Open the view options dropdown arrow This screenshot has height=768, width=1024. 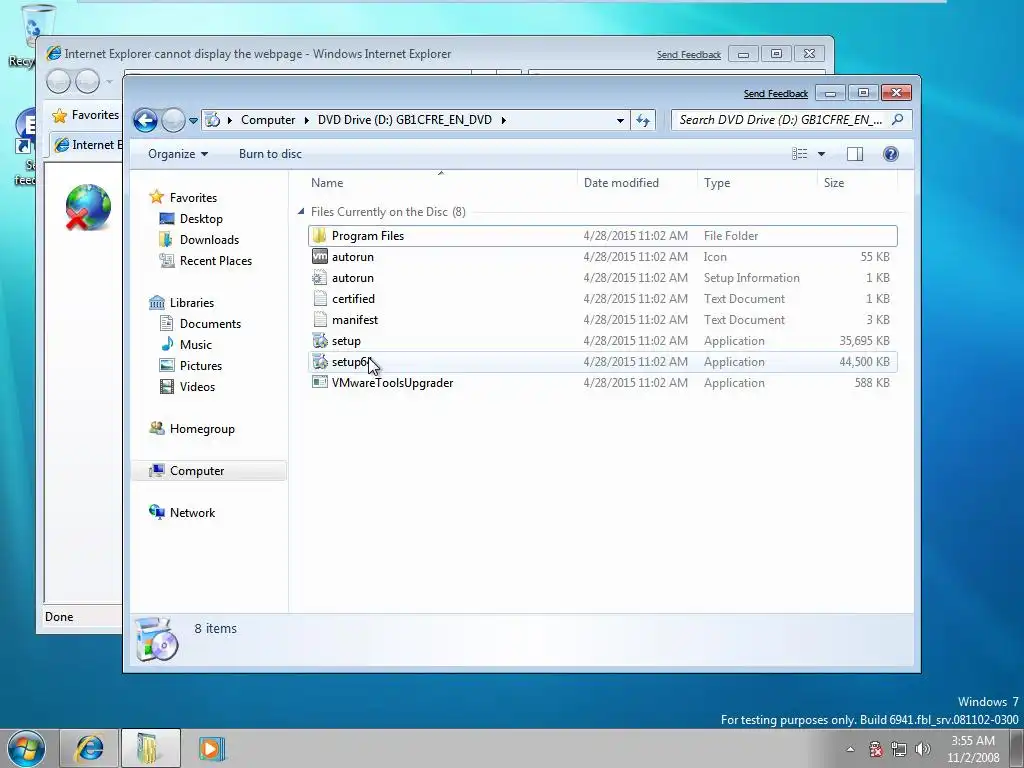[x=822, y=154]
